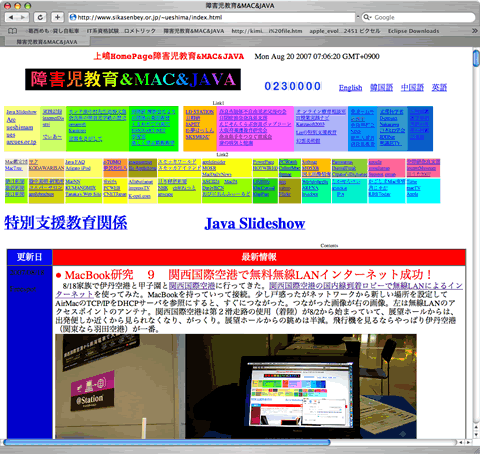Open the KODAWARISAN link
Image resolution: width=480 pixels, height=454 pixels.
(46, 168)
